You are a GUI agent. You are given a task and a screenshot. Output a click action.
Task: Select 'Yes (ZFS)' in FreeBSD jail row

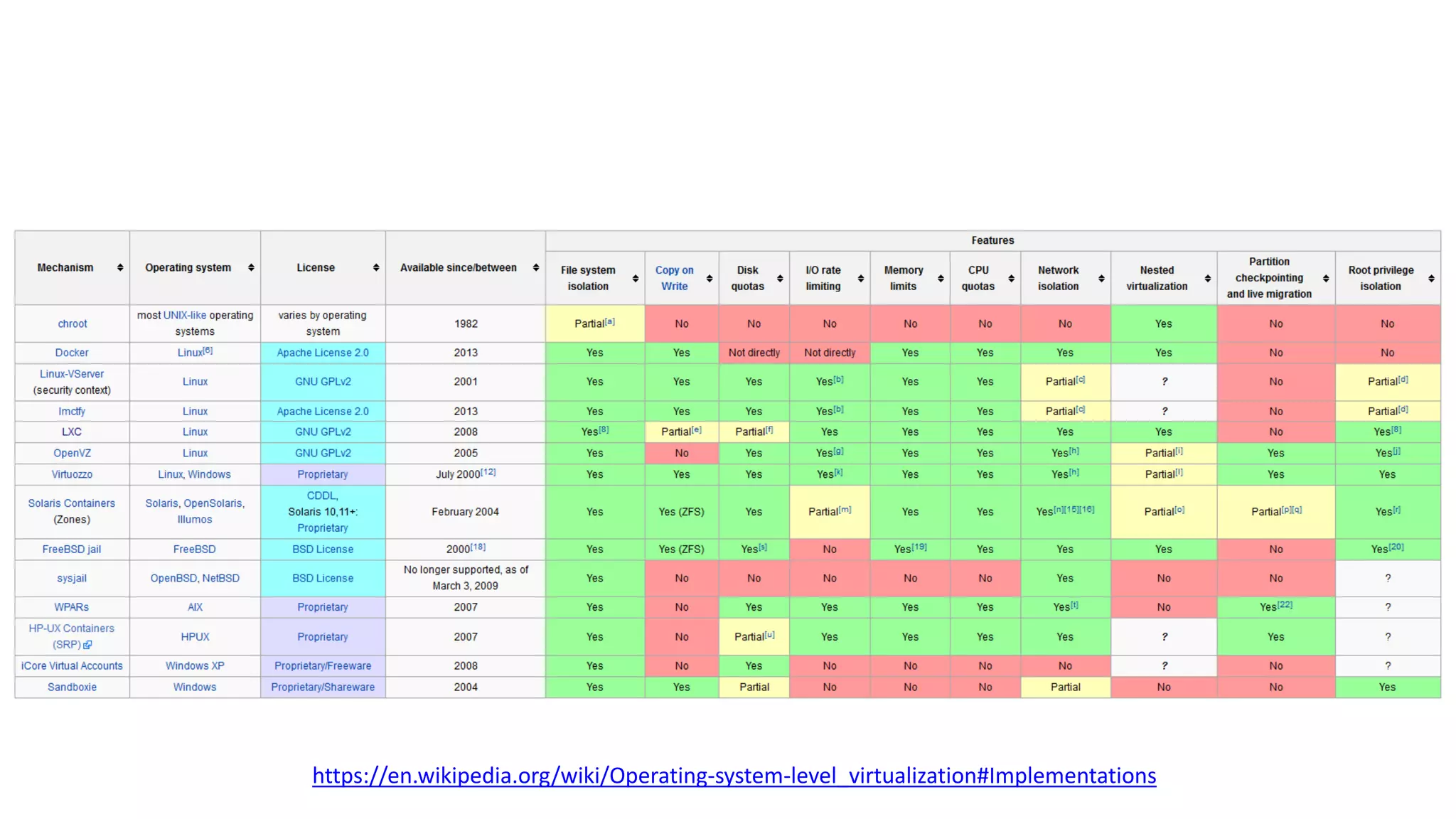pyautogui.click(x=682, y=550)
